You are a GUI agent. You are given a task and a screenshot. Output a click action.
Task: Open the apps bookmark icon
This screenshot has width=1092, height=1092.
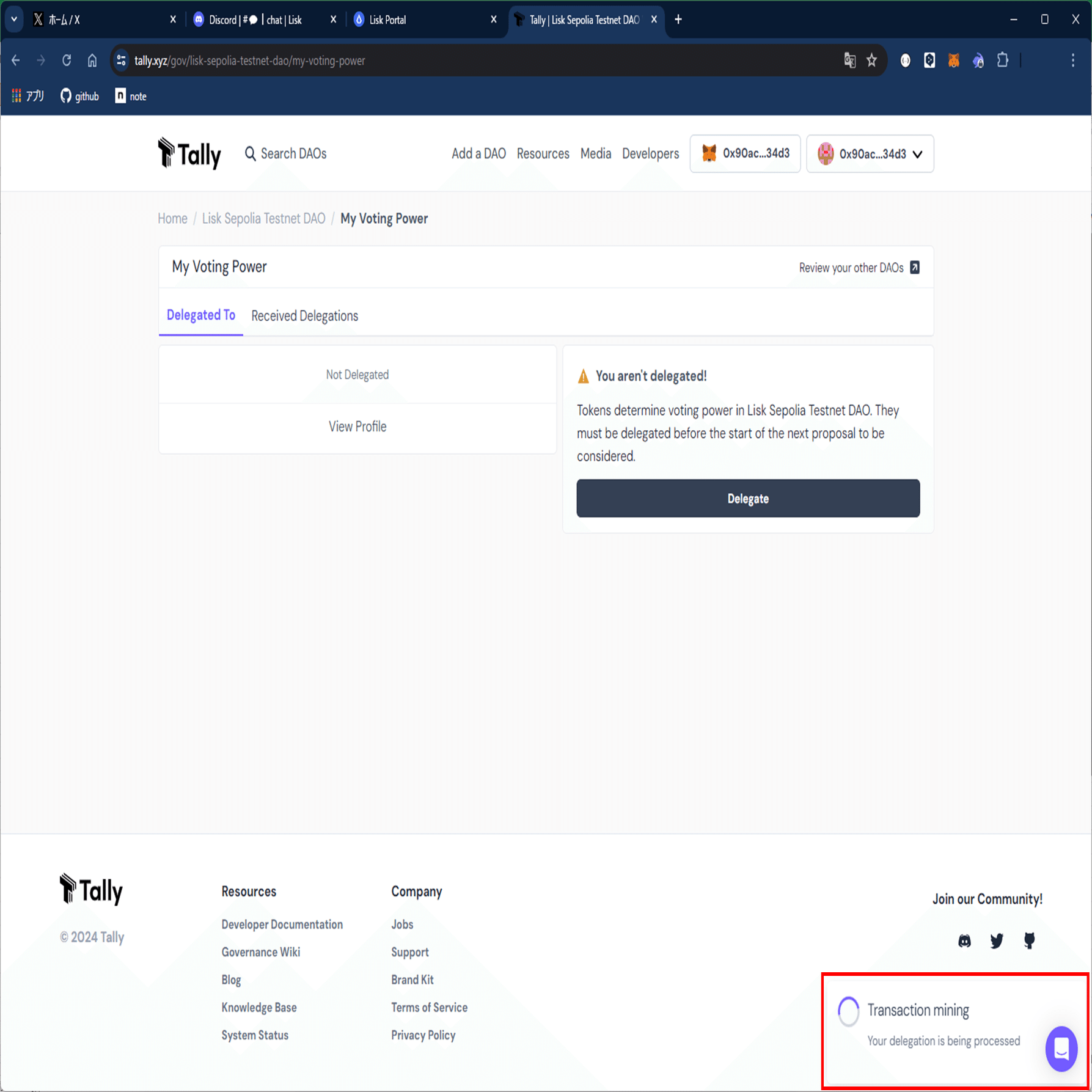tap(28, 96)
